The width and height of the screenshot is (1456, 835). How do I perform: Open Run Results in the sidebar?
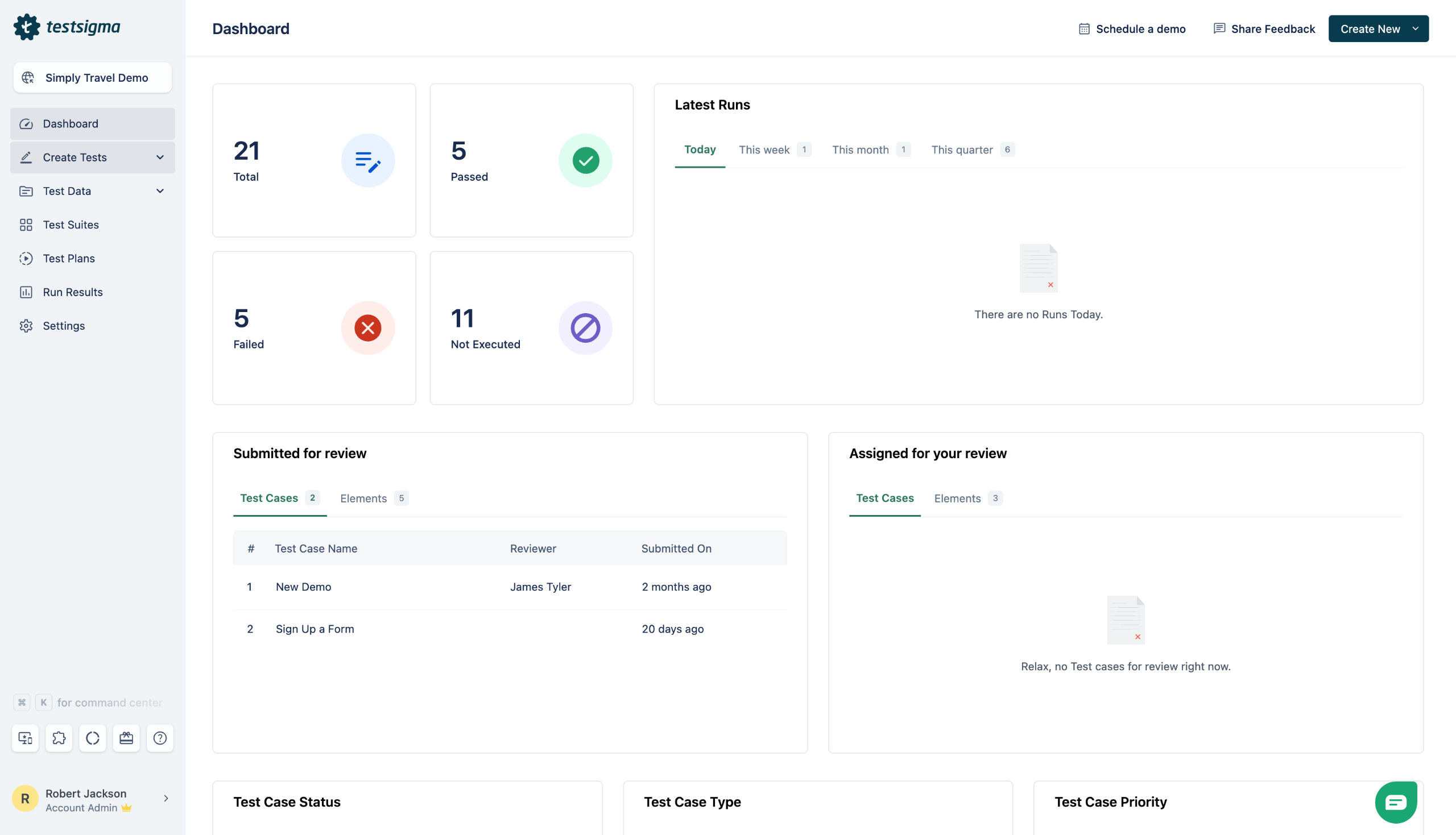click(72, 292)
